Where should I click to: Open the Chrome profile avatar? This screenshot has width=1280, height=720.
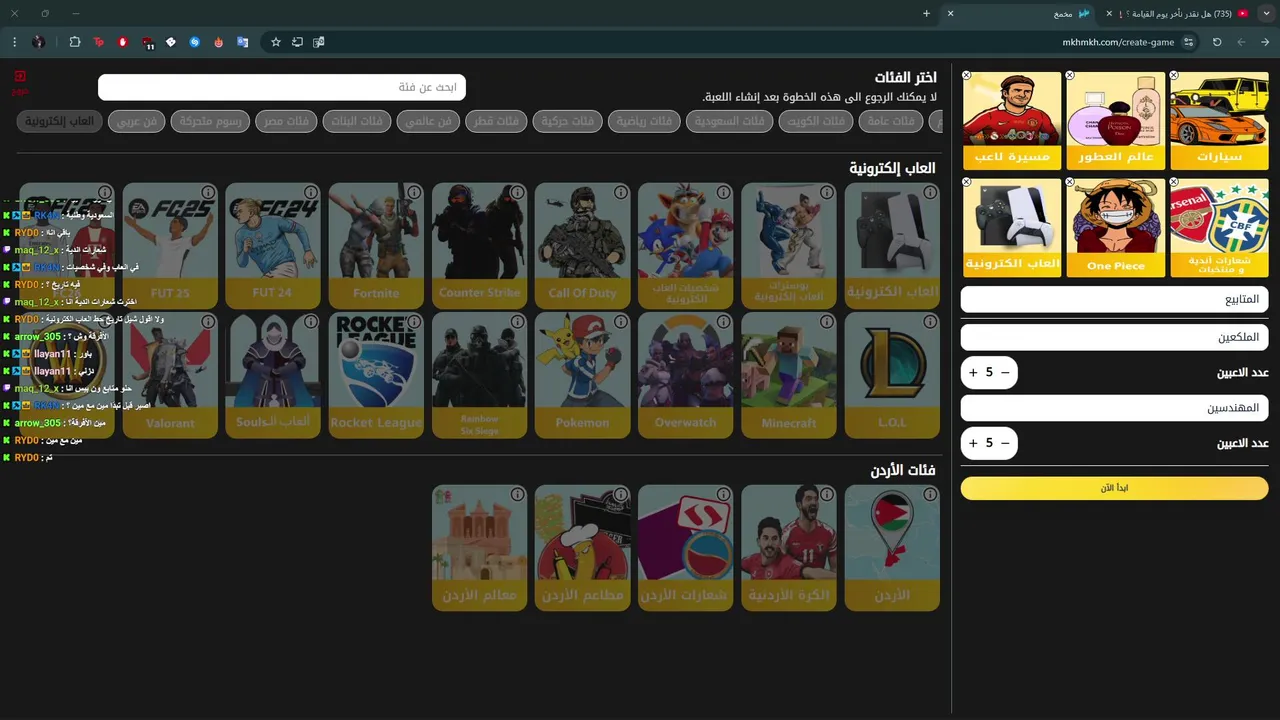click(38, 42)
